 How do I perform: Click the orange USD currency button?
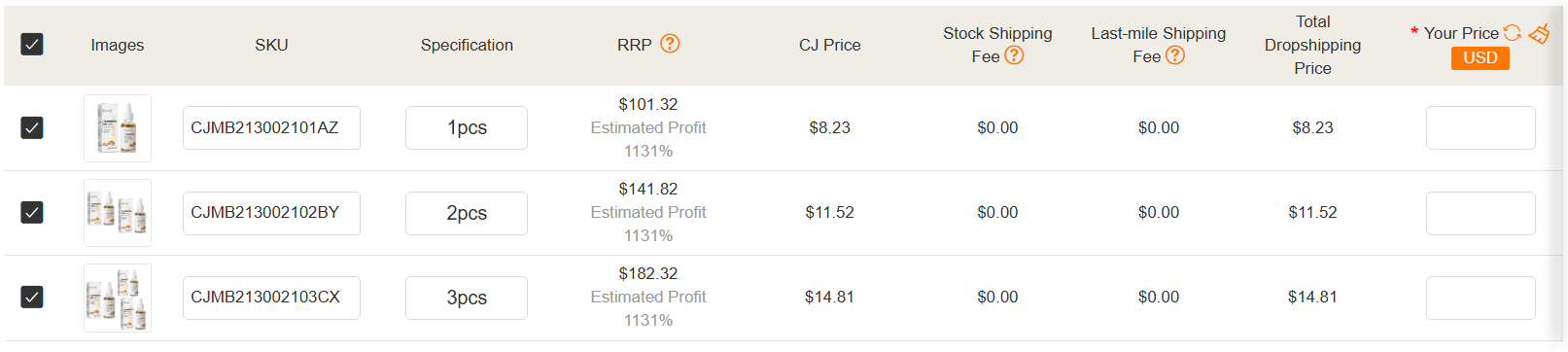(1480, 57)
